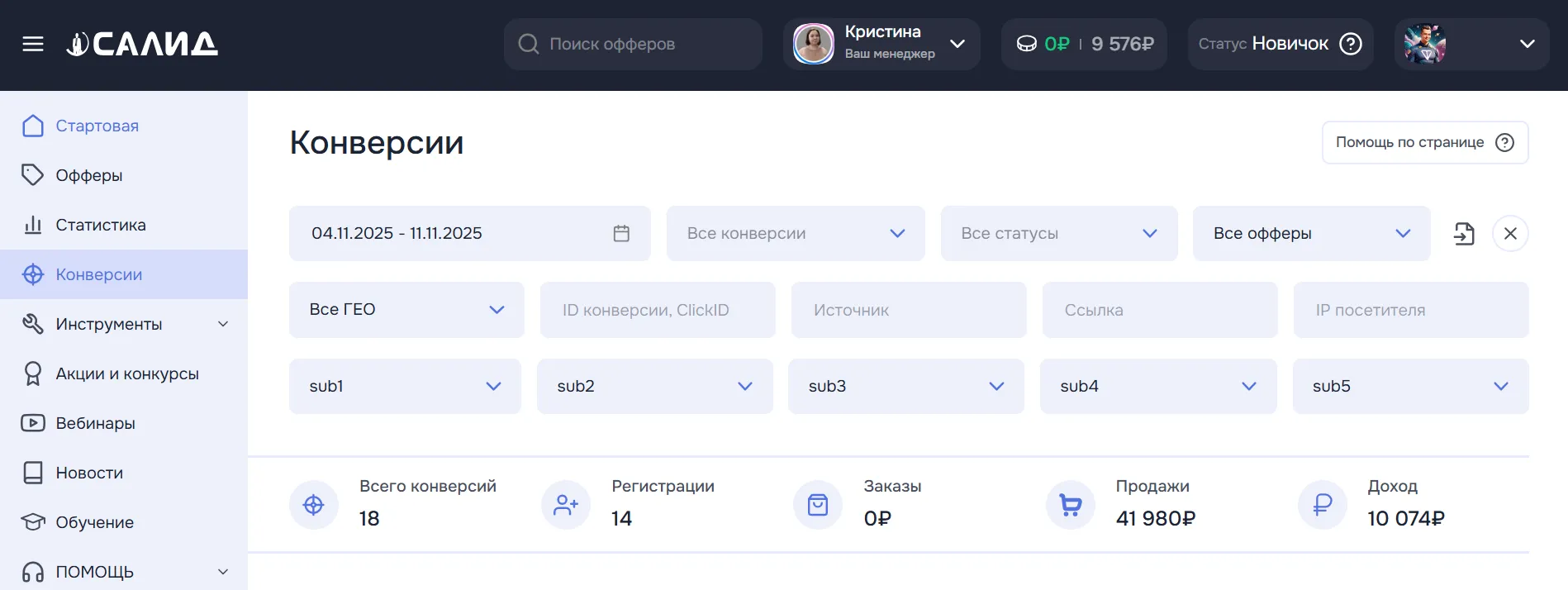Image resolution: width=1568 pixels, height=590 pixels.
Task: Click the Продажи cart icon
Action: pyautogui.click(x=1071, y=505)
